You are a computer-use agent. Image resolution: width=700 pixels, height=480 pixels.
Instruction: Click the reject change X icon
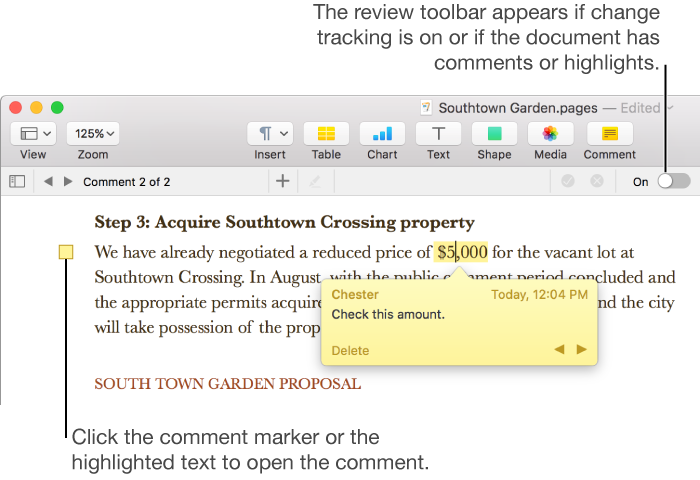[x=597, y=181]
